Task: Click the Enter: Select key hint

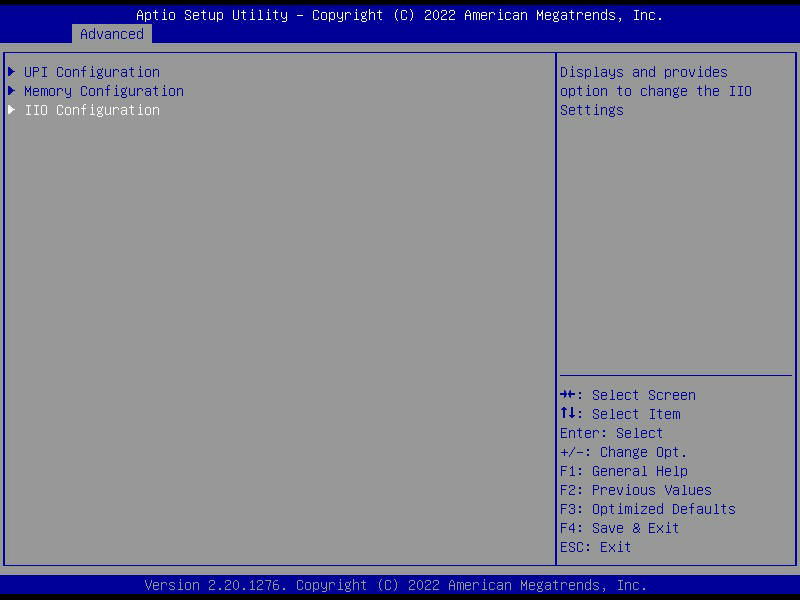Action: click(x=611, y=433)
